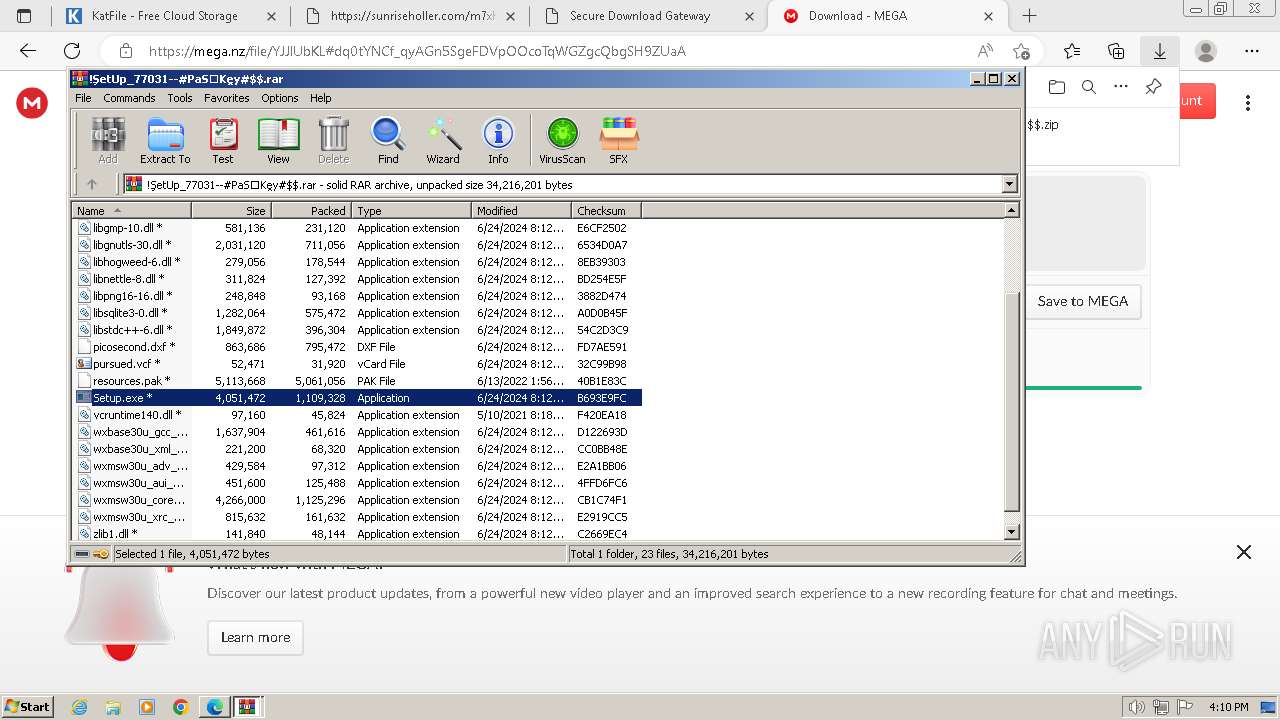
Task: Open downloads folder icon in Edge panel
Action: click(1057, 87)
